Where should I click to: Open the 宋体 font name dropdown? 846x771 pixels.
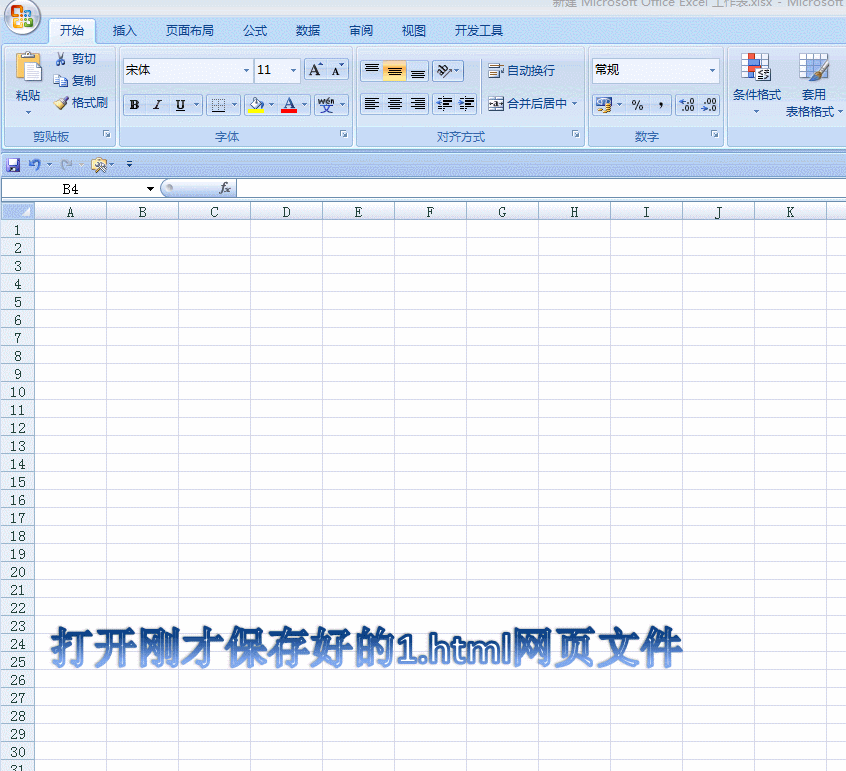246,70
